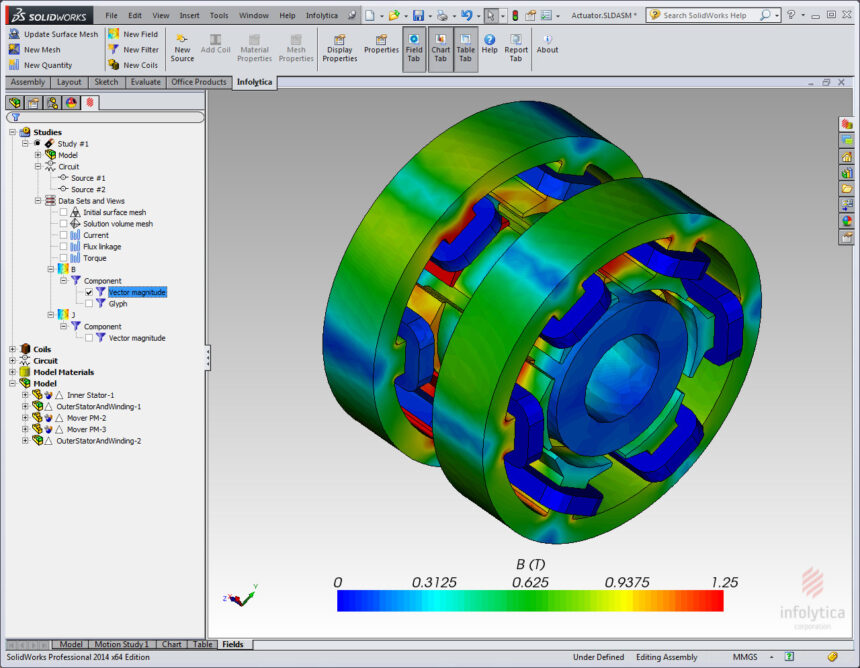
Task: Uncheck B Vector magnitude checkbox
Action: [89, 292]
